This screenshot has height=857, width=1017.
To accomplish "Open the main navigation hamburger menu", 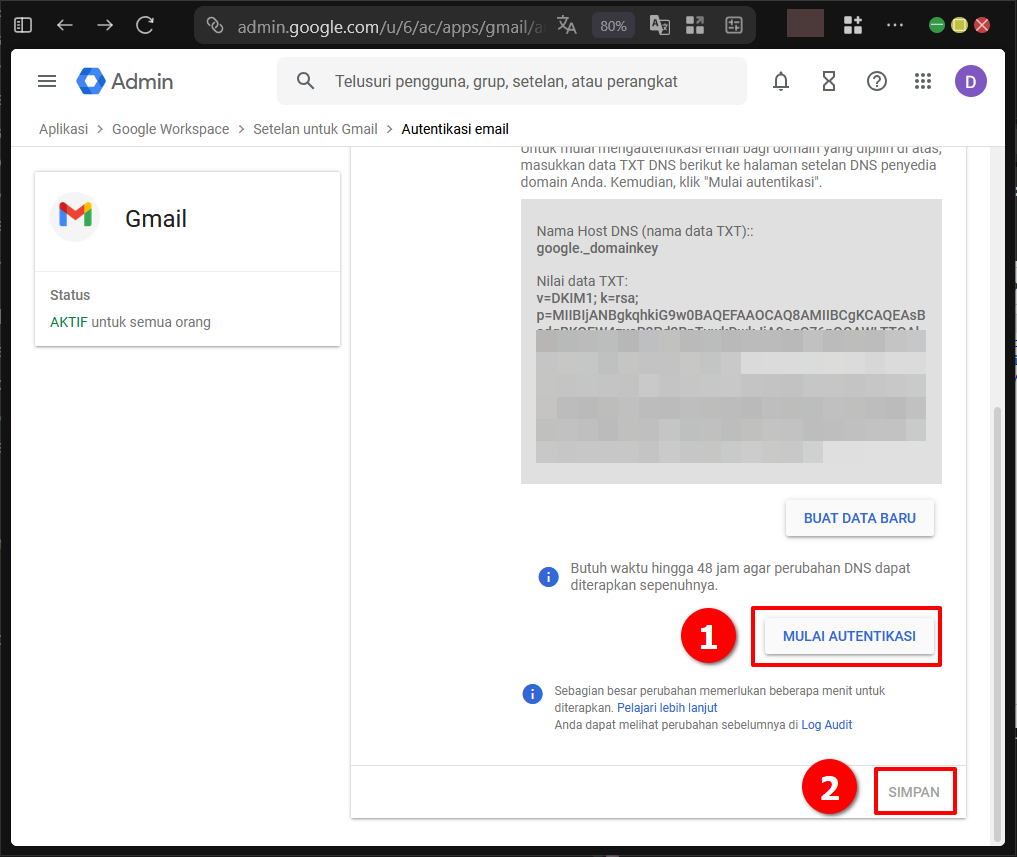I will coord(46,81).
